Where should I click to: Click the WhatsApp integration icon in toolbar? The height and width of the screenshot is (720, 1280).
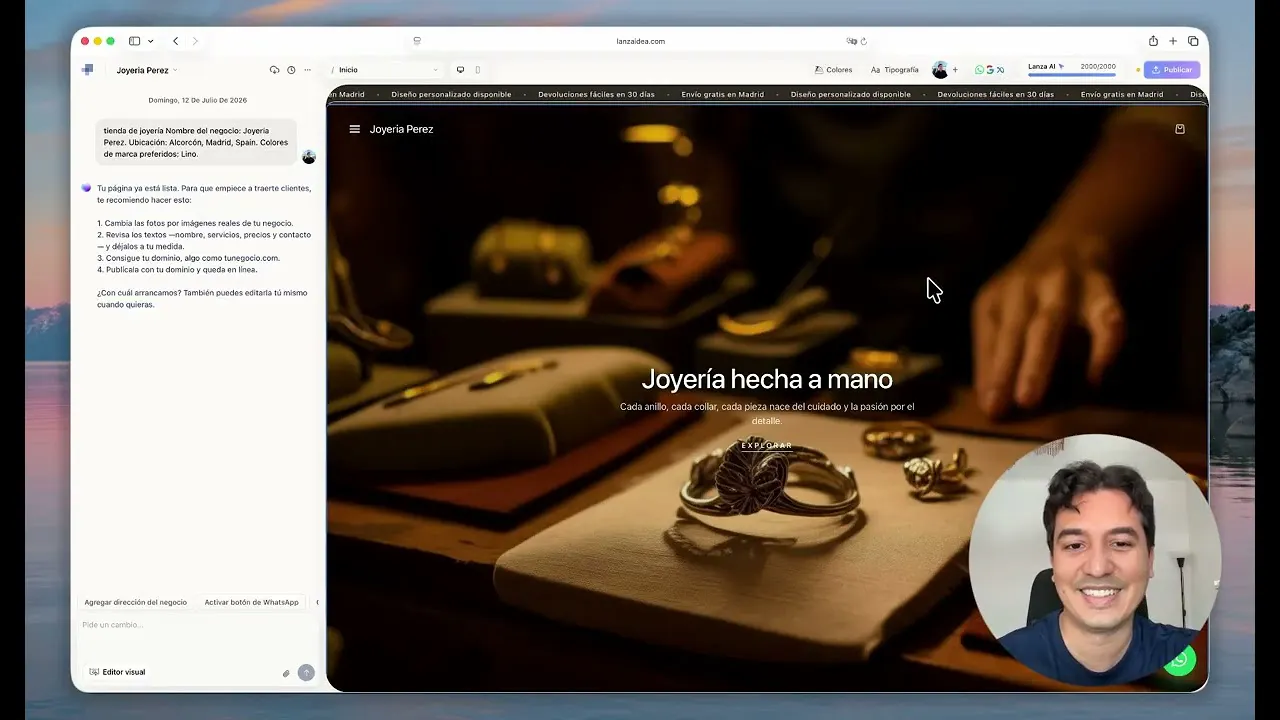[x=980, y=70]
